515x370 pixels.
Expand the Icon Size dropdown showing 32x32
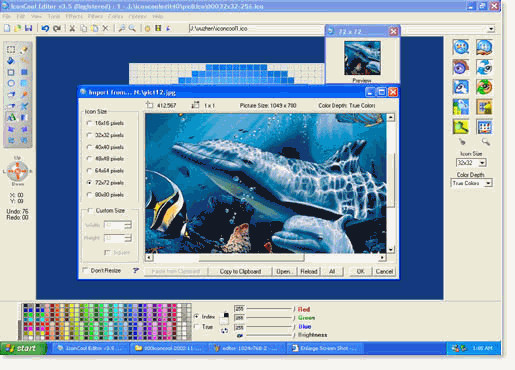coord(482,163)
